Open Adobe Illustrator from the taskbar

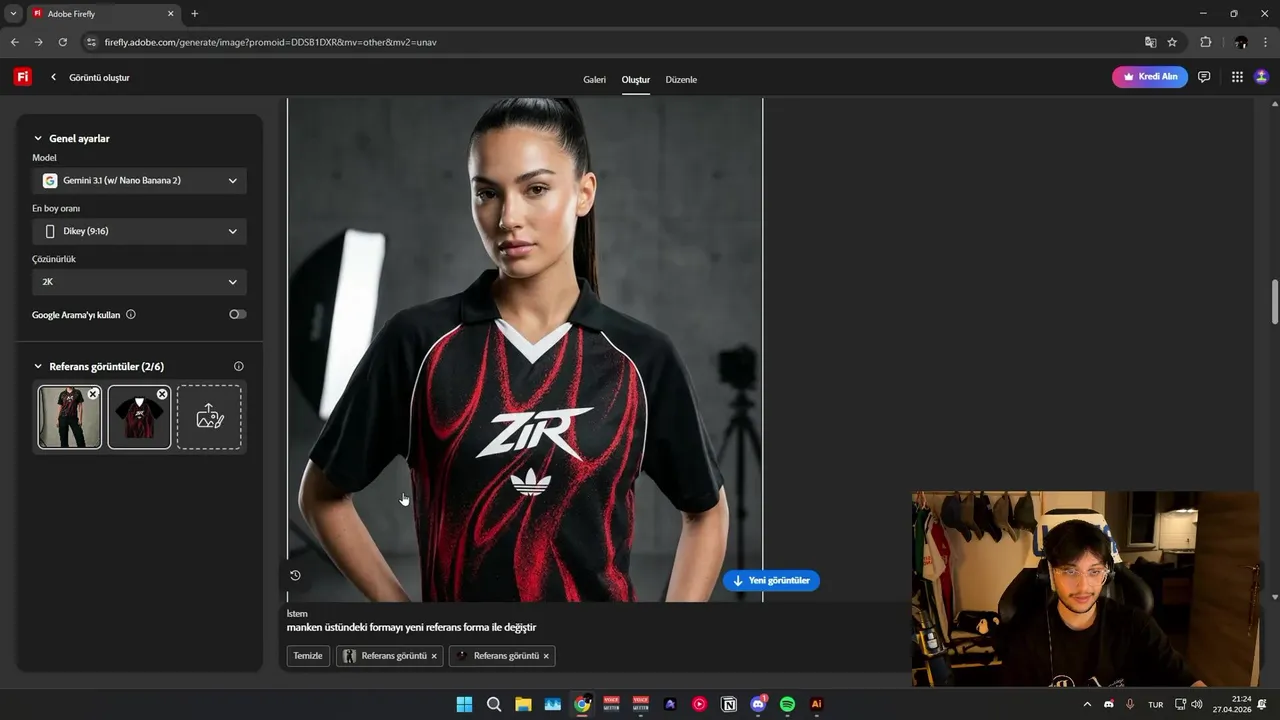[x=816, y=704]
